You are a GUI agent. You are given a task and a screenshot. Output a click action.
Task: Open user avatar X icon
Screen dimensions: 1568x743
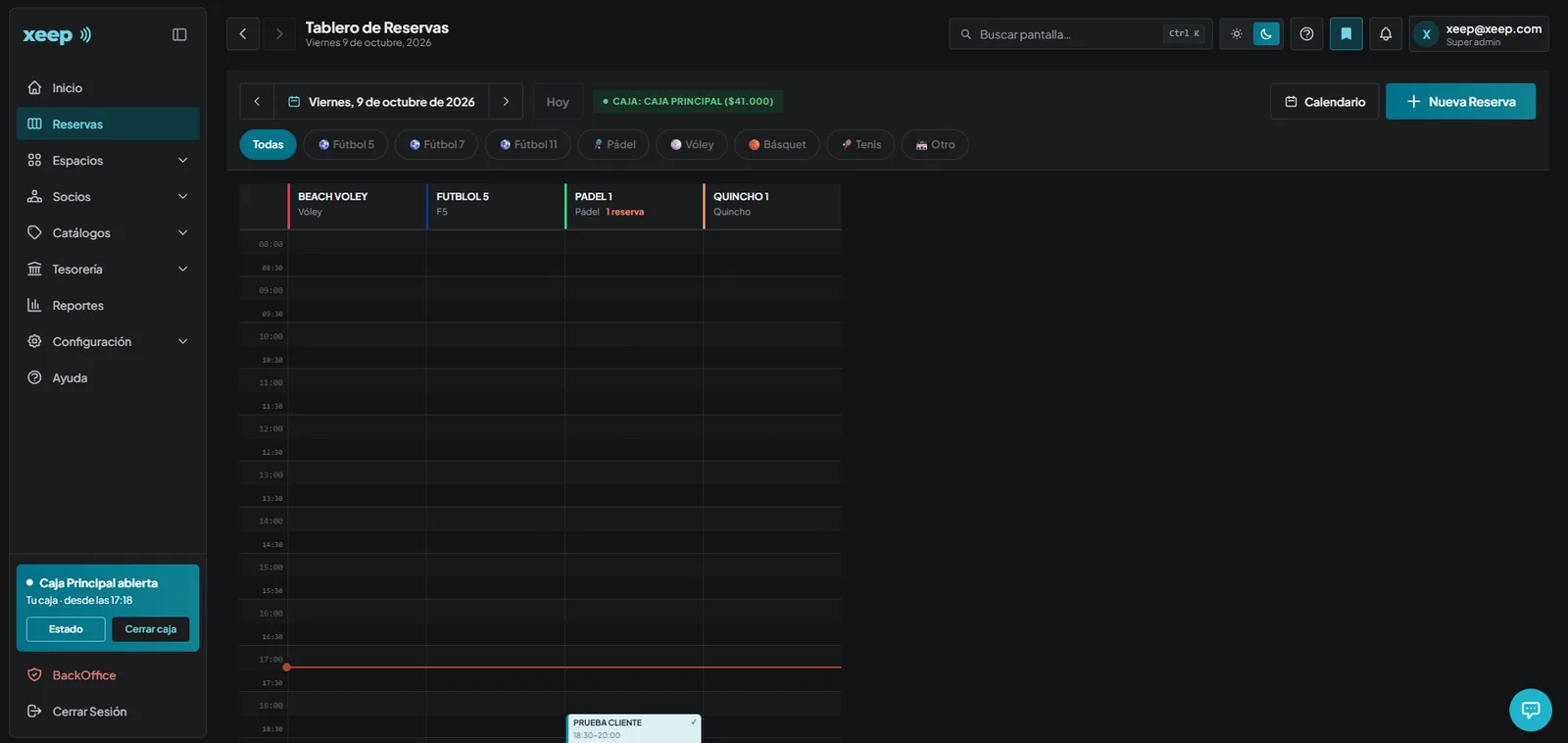point(1426,34)
